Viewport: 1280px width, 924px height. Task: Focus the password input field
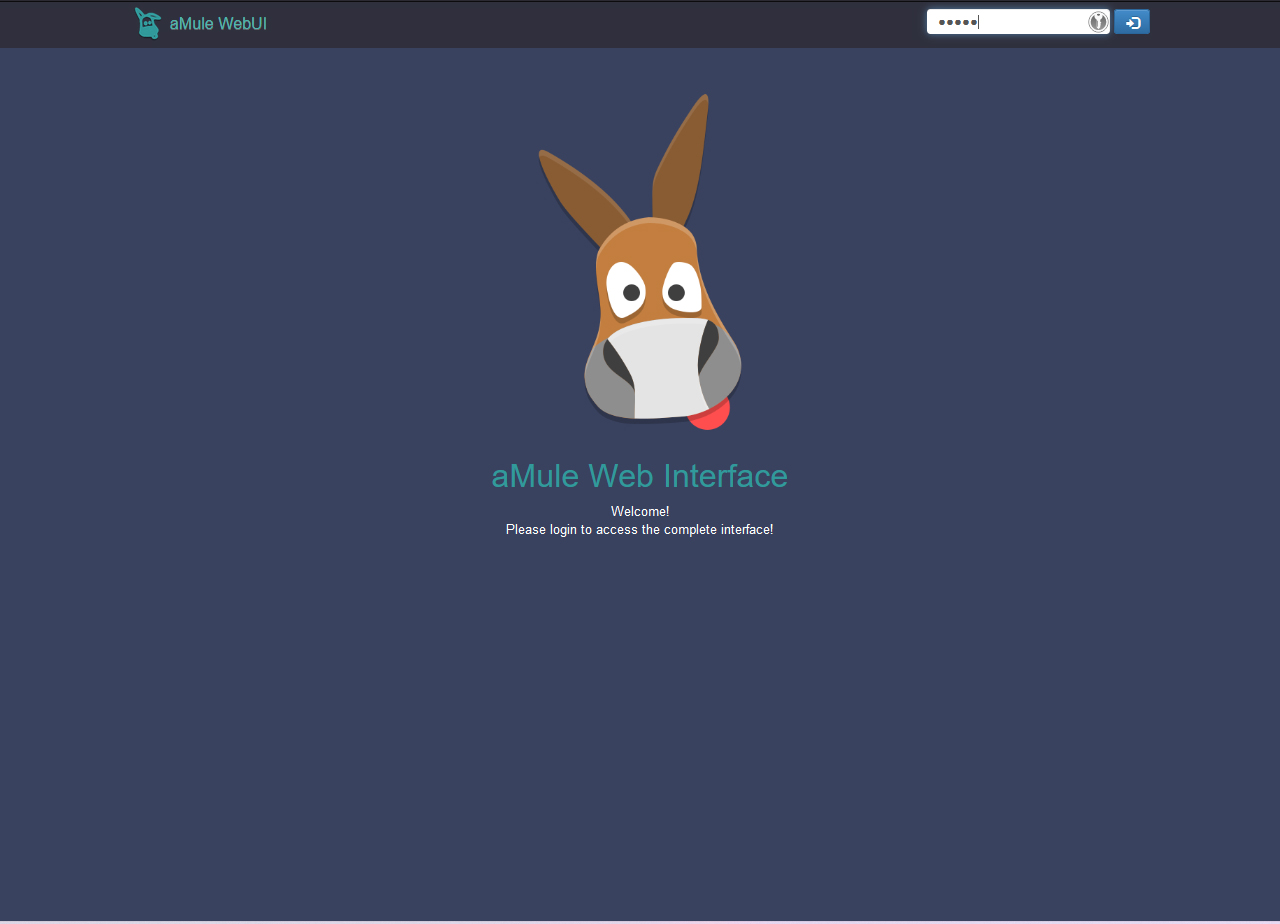coord(1030,22)
